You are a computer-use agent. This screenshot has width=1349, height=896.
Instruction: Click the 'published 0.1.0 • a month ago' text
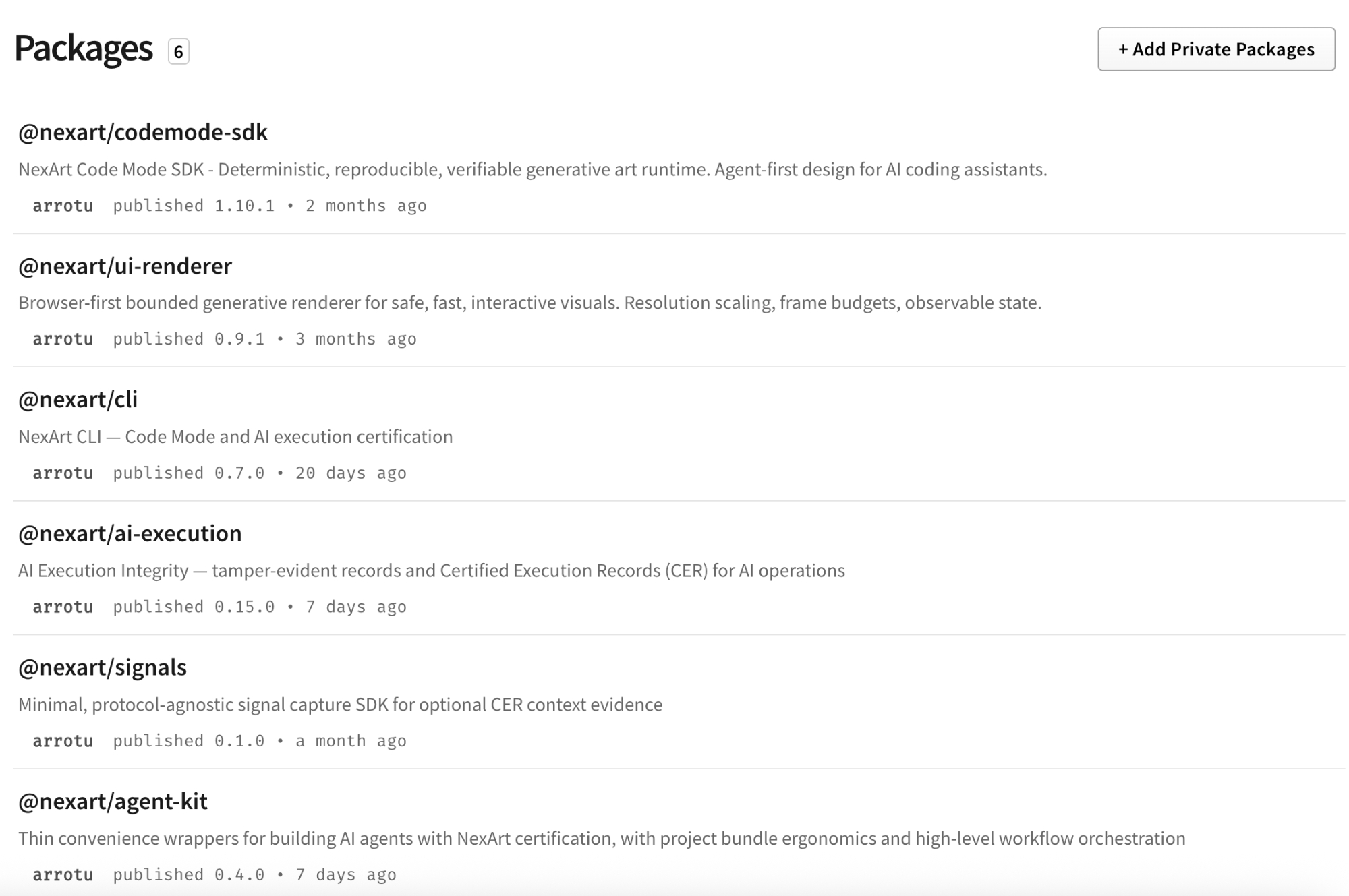(x=260, y=741)
